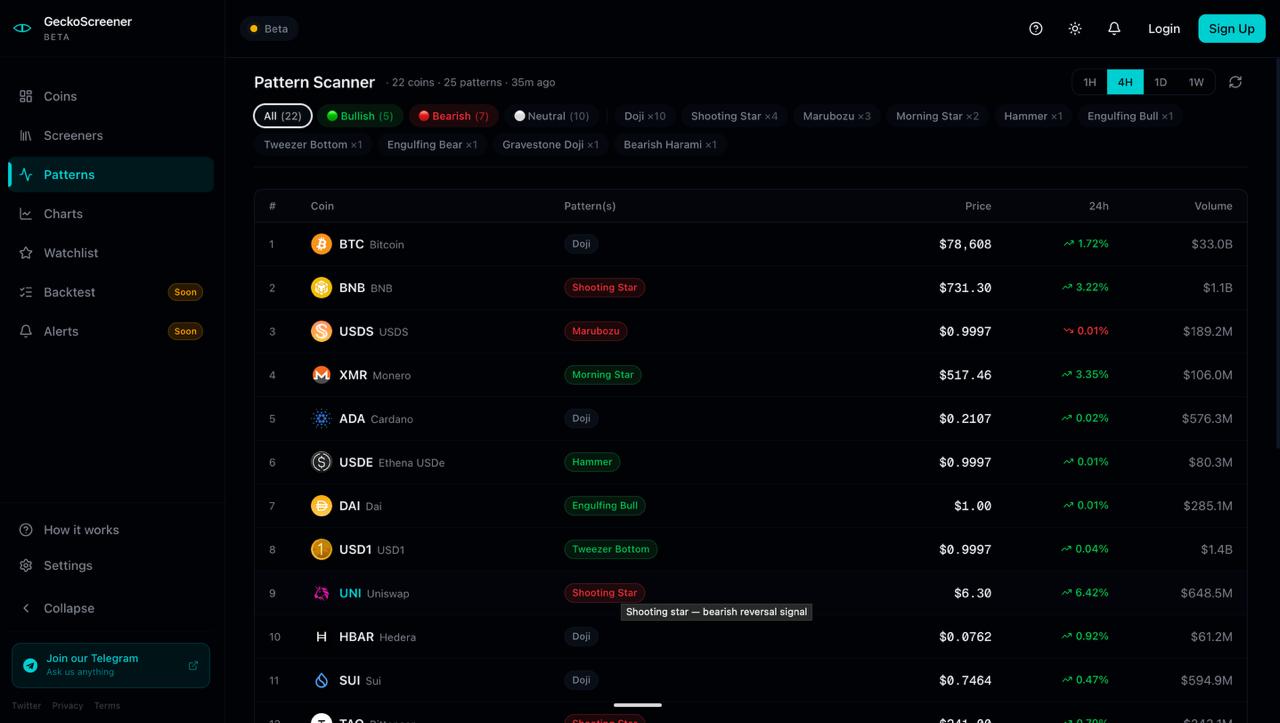The height and width of the screenshot is (723, 1280).
Task: Toggle the Tweezer Bottom ×1 filter chip
Action: (313, 145)
